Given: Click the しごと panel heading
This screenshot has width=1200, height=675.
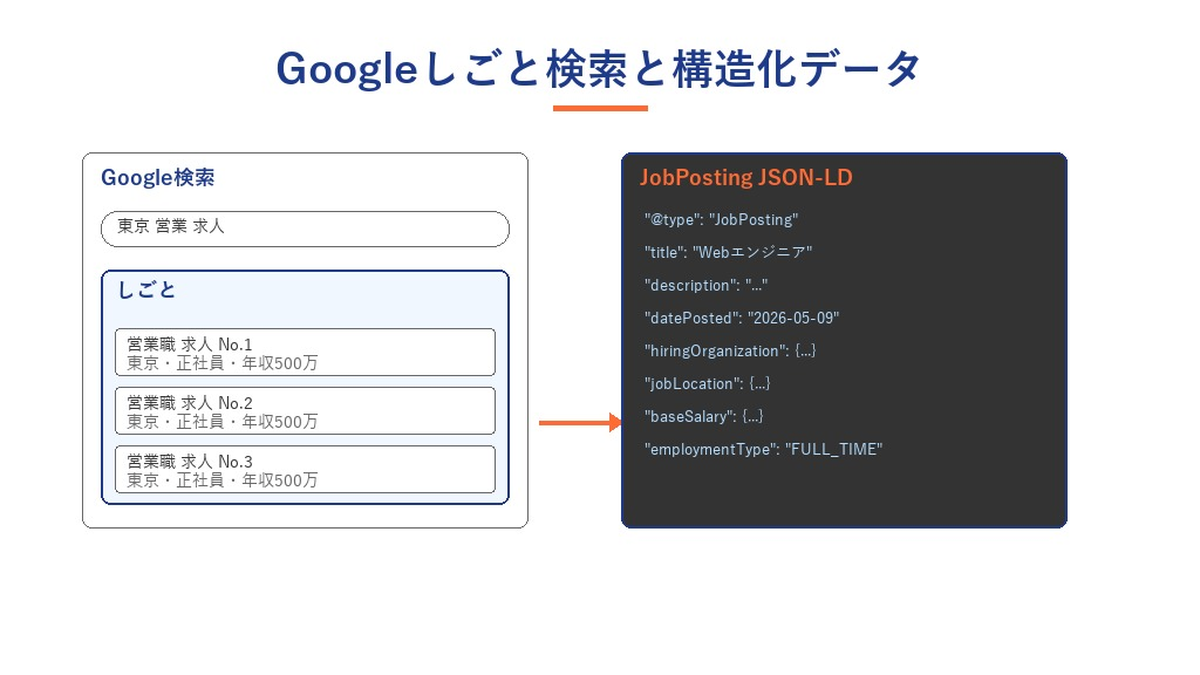Looking at the screenshot, I should 147,290.
